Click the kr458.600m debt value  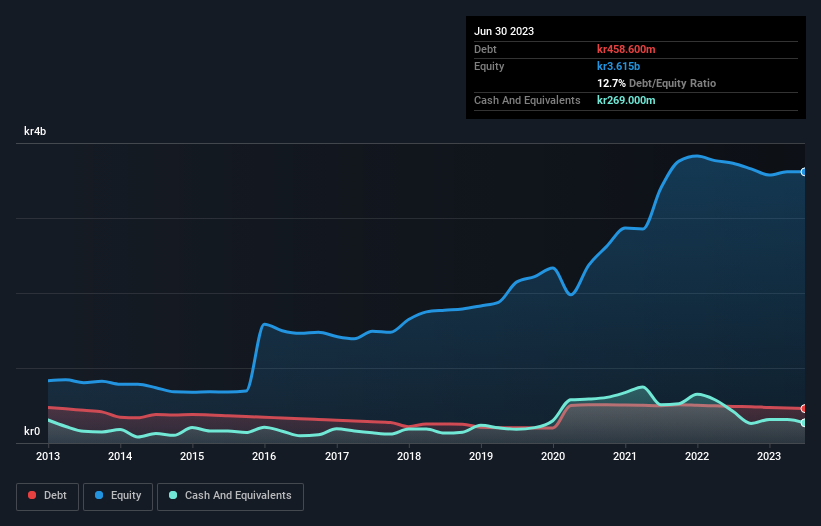click(x=626, y=49)
